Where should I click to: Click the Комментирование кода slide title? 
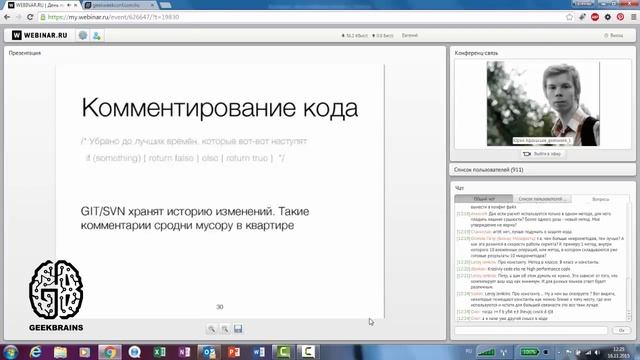pos(220,108)
